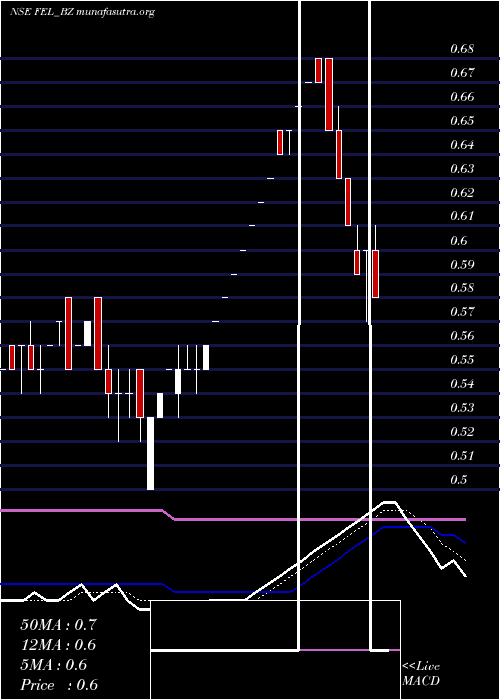This screenshot has height=700, width=500.
Task: Click the 0.62 price axis label
Action: click(462, 193)
